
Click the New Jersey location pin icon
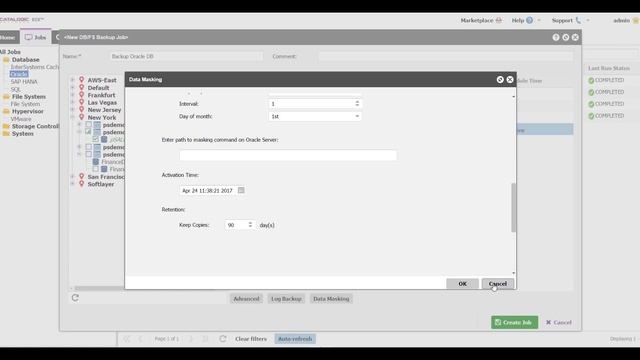82,109
